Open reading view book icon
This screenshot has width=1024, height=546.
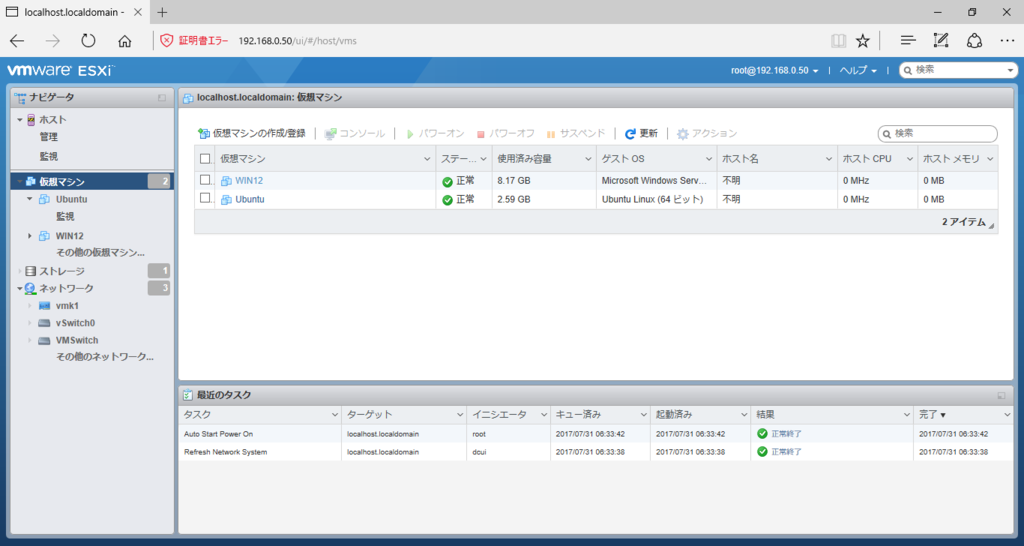pos(839,41)
